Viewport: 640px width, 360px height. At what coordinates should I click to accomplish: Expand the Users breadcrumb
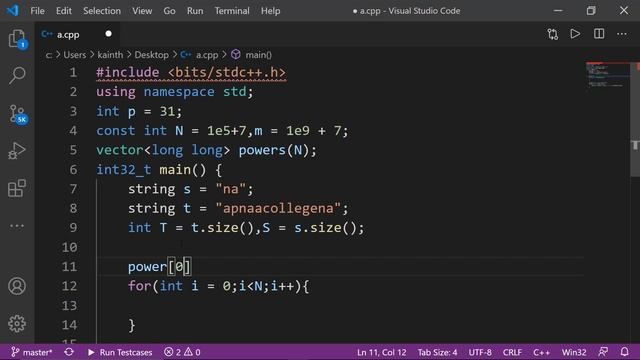pos(75,55)
